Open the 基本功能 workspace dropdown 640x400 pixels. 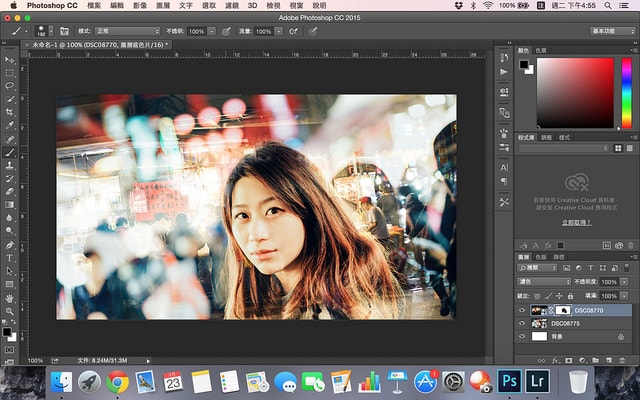[612, 31]
